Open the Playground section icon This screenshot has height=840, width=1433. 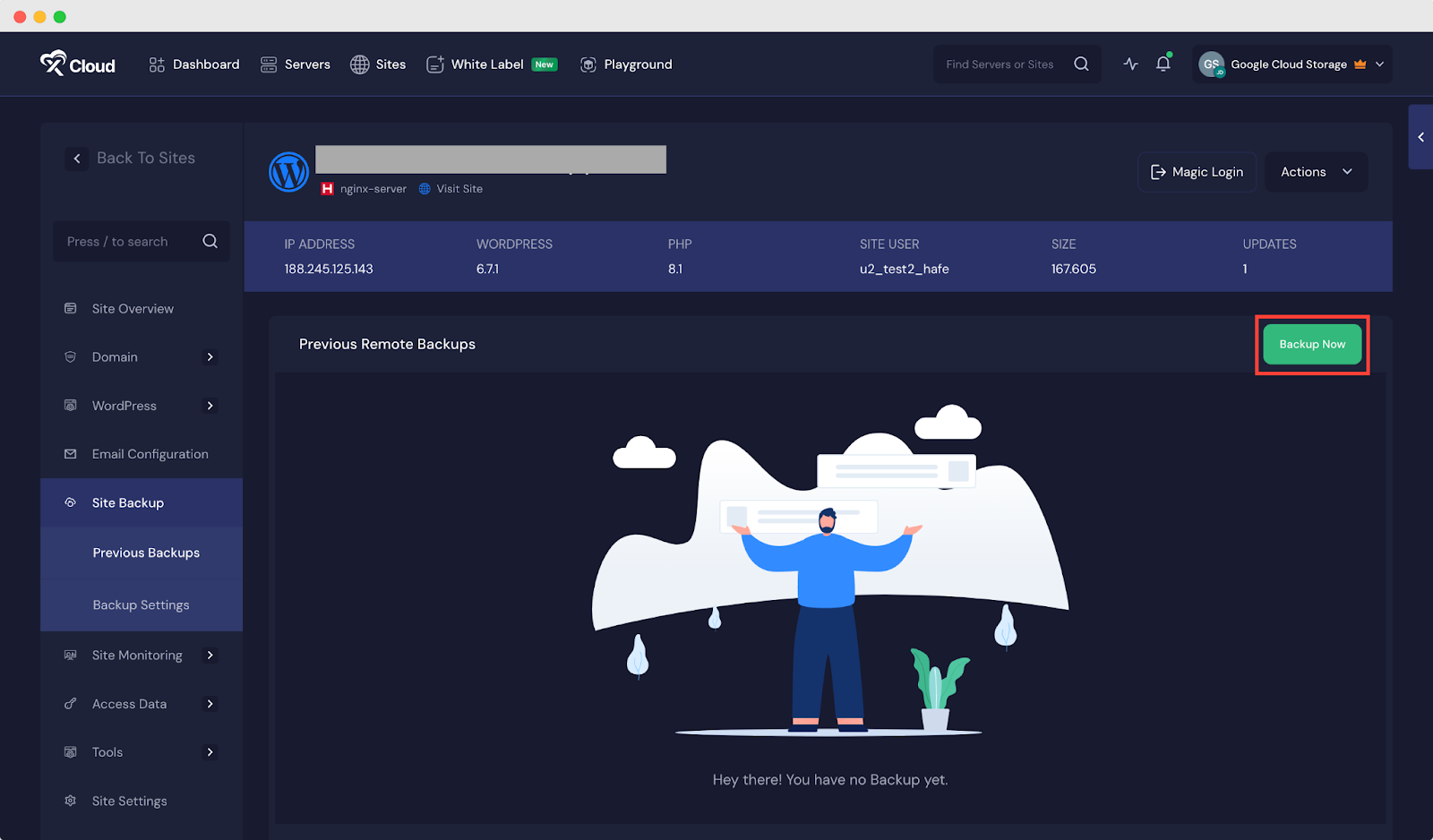coord(588,64)
